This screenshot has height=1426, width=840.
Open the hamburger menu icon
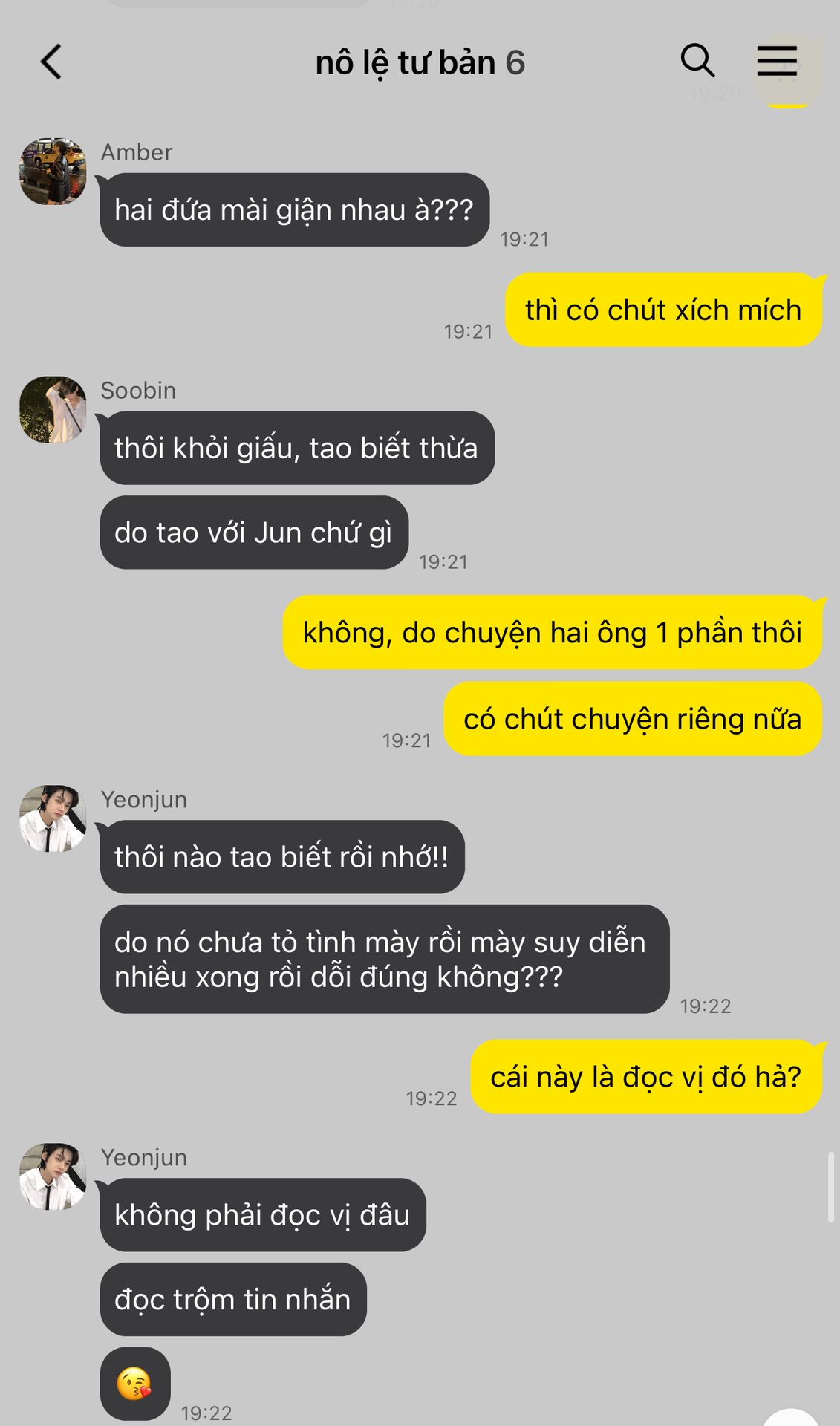click(777, 61)
